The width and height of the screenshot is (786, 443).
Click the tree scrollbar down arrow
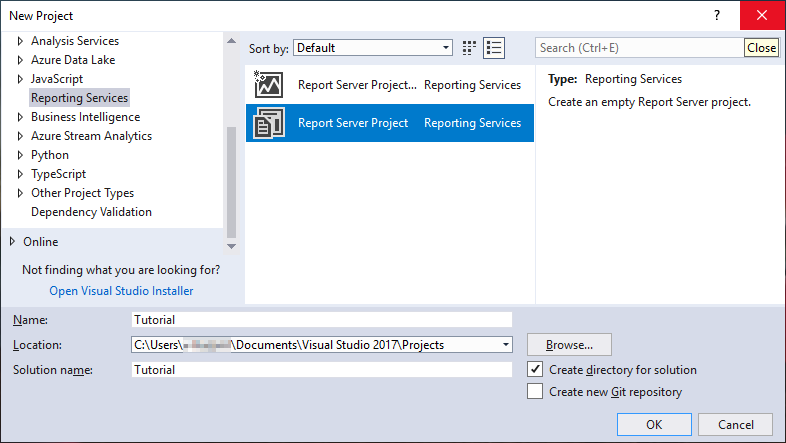pyautogui.click(x=231, y=246)
